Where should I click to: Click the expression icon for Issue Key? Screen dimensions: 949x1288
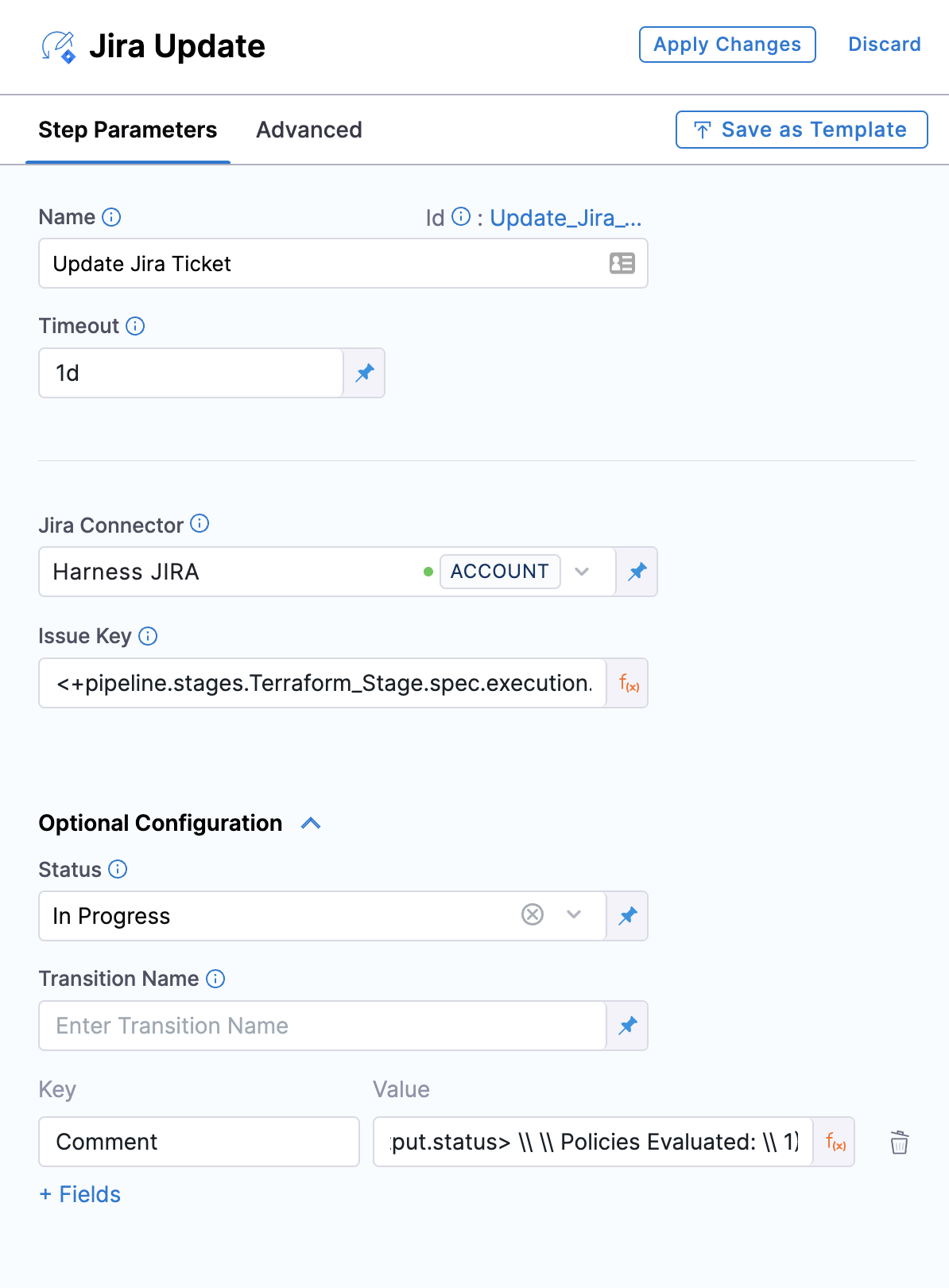(x=629, y=683)
